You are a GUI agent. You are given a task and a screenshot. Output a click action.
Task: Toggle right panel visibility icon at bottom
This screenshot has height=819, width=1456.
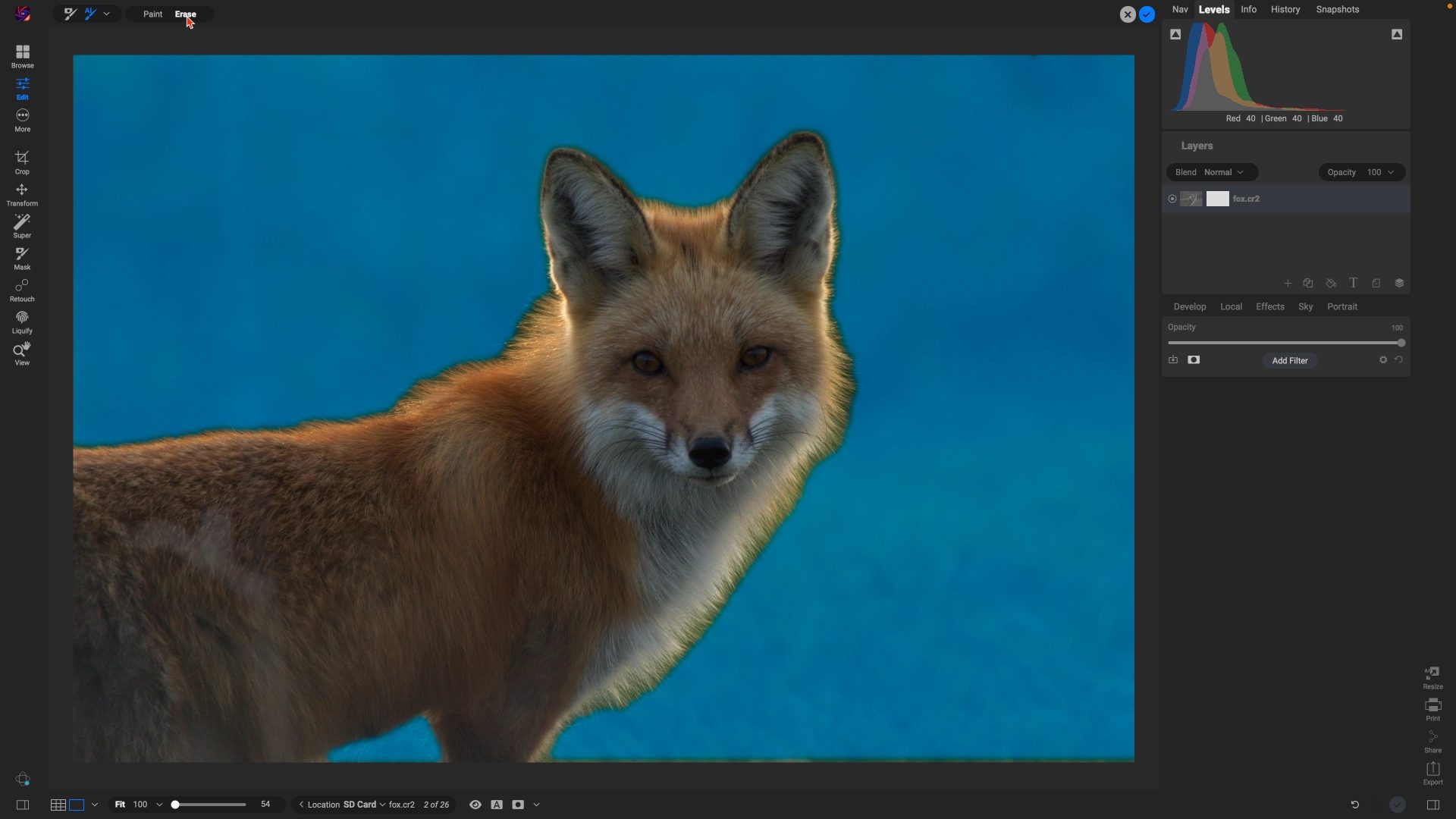(x=1432, y=805)
